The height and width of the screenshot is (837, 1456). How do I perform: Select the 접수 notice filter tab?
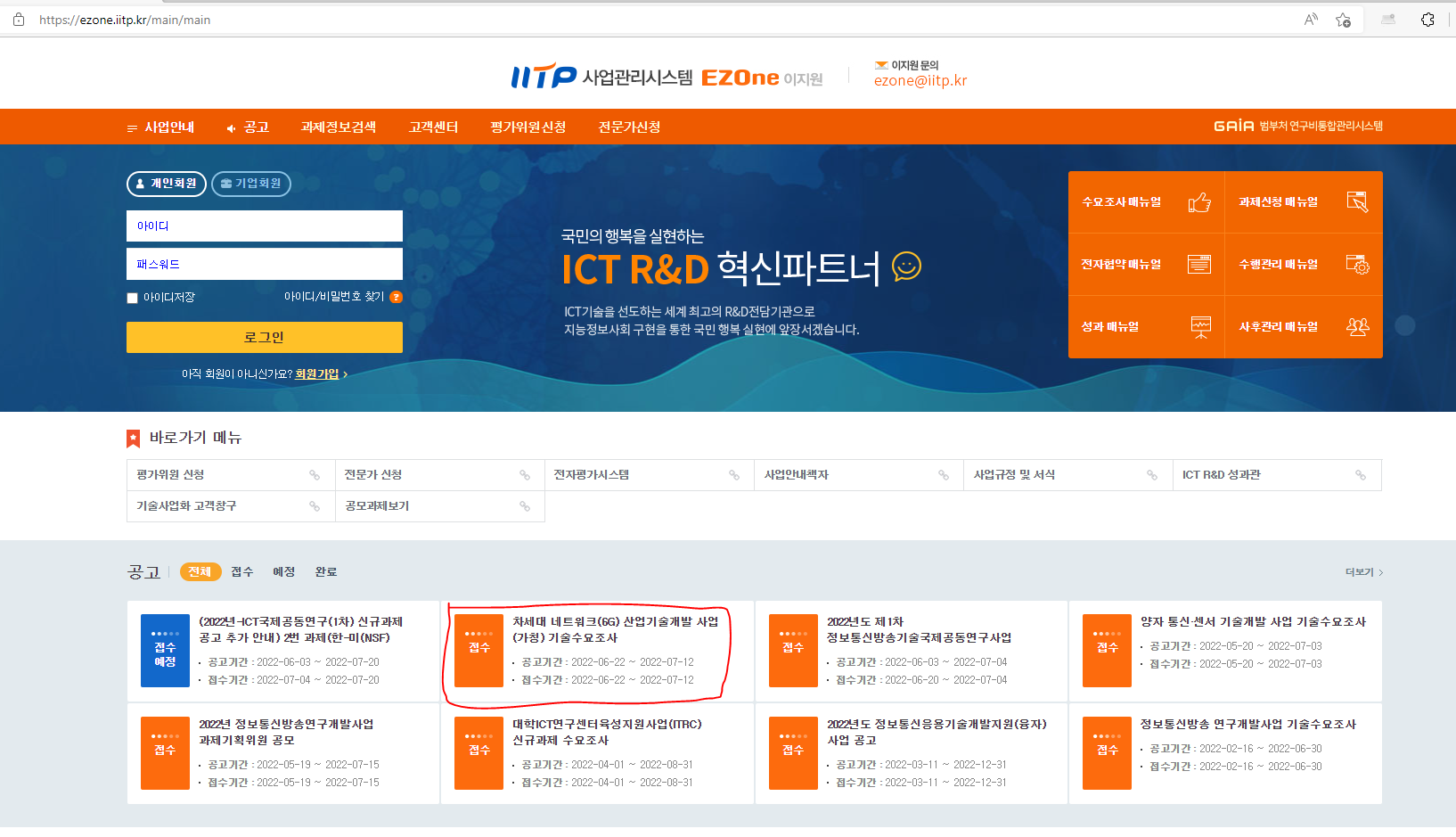tap(242, 572)
